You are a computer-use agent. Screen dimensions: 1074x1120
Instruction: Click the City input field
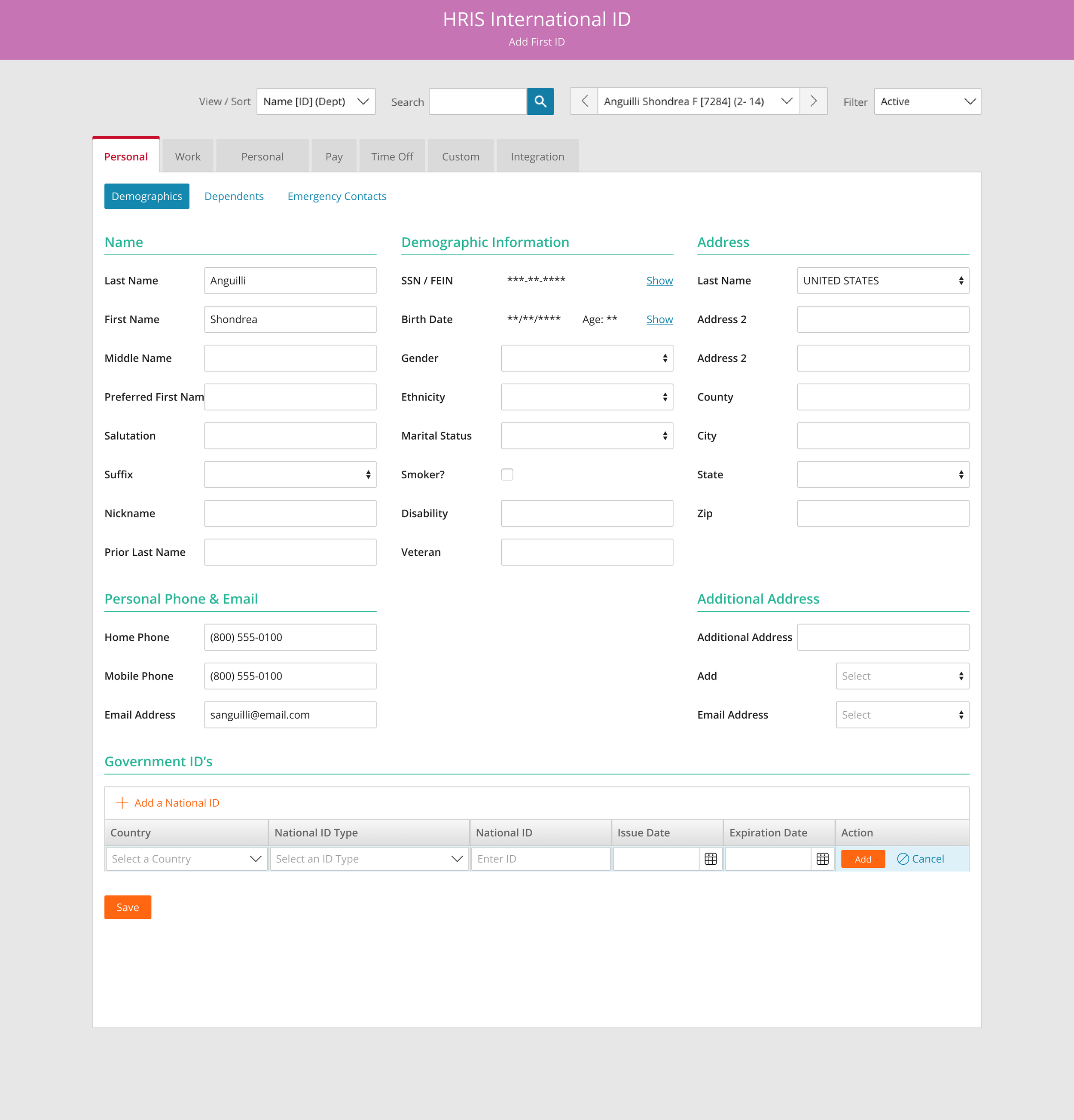click(883, 436)
